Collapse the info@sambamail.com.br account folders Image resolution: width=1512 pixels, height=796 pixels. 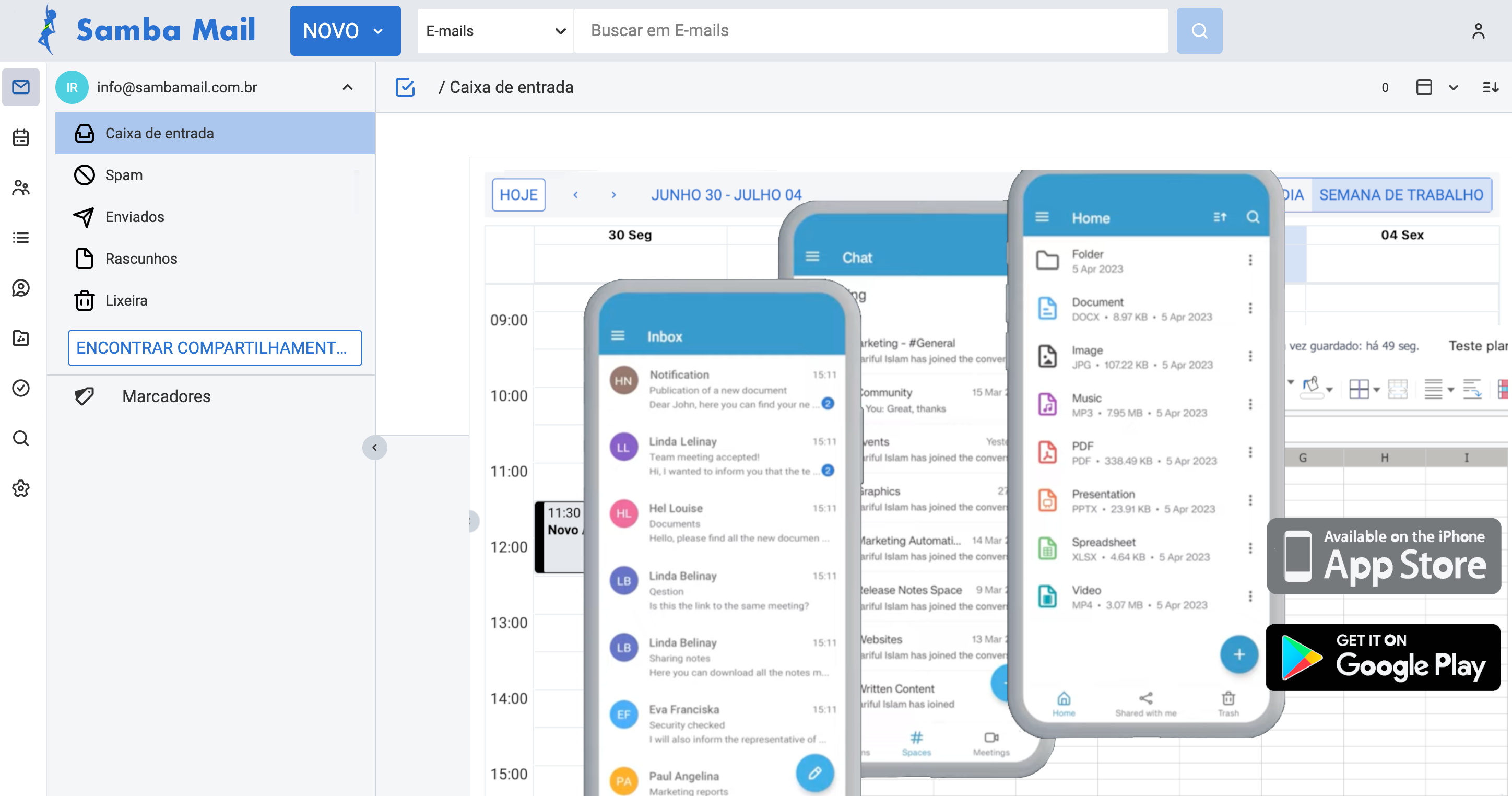[348, 87]
